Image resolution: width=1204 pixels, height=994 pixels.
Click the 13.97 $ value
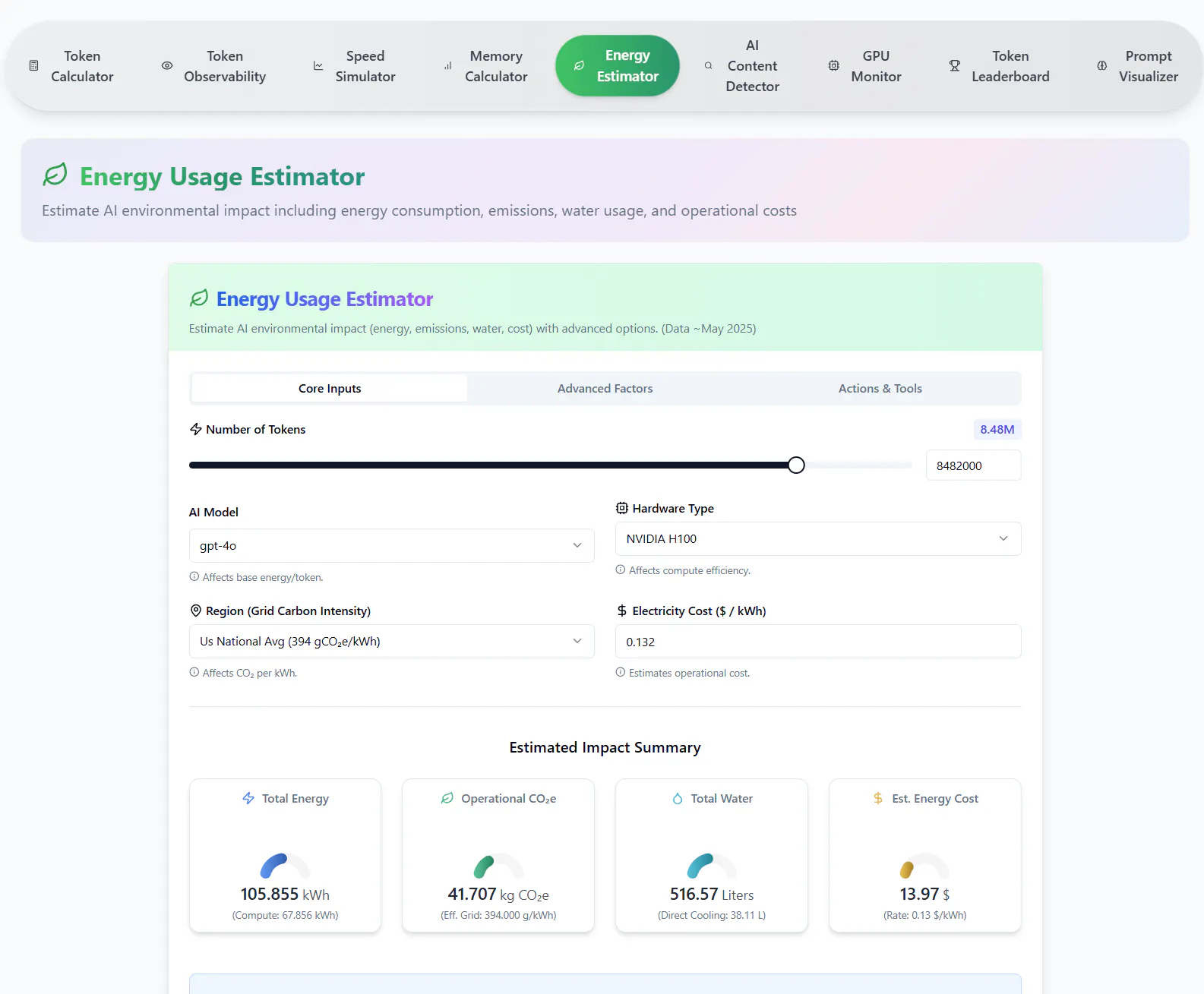(x=925, y=895)
